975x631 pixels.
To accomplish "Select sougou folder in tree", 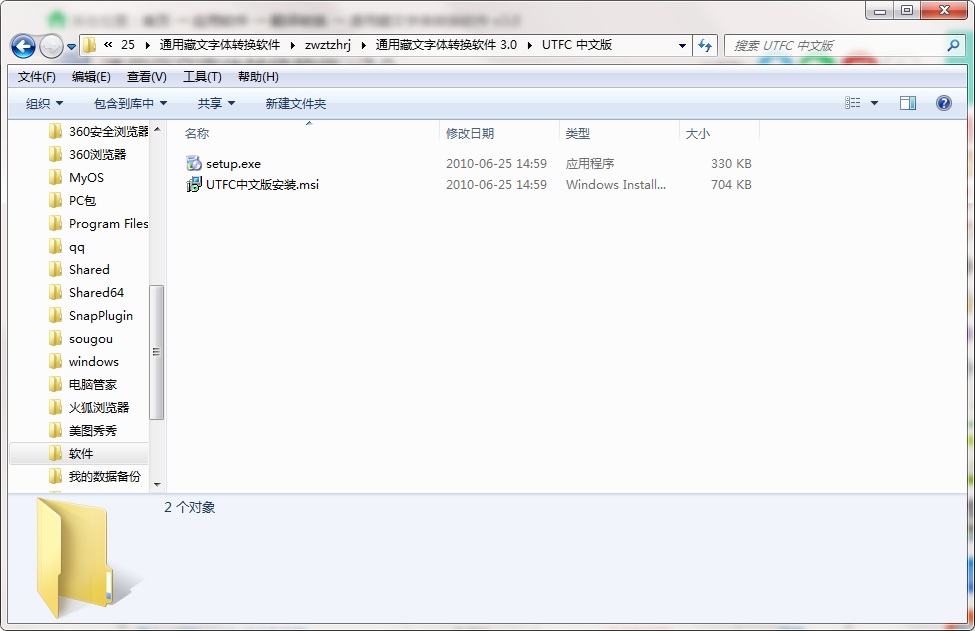I will (x=91, y=339).
